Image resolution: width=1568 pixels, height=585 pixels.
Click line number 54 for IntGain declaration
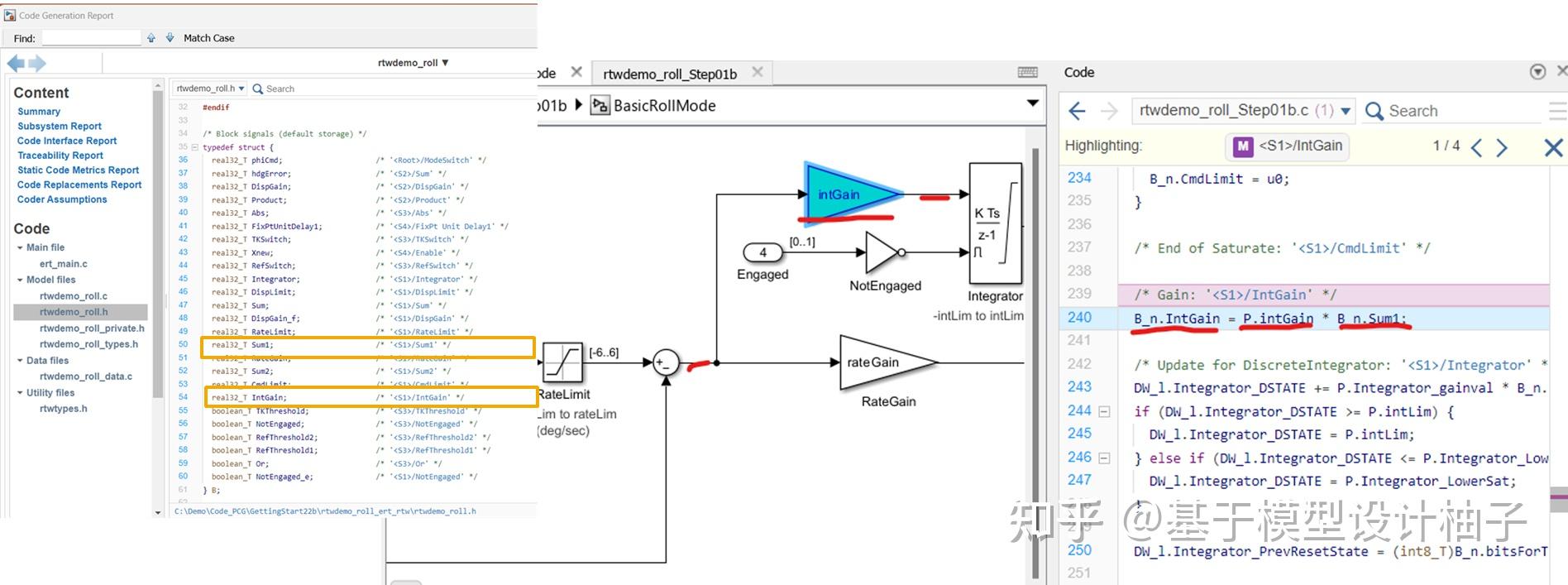[x=183, y=397]
